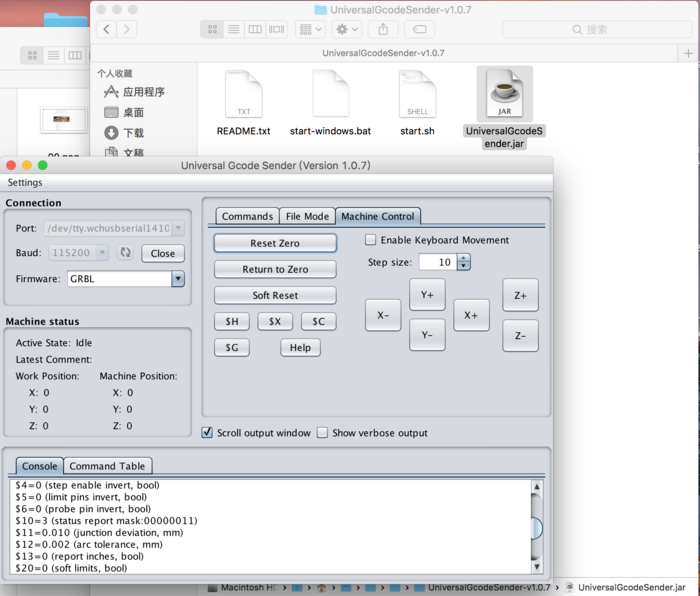
Task: Click the Soft Reset button
Action: tap(275, 295)
